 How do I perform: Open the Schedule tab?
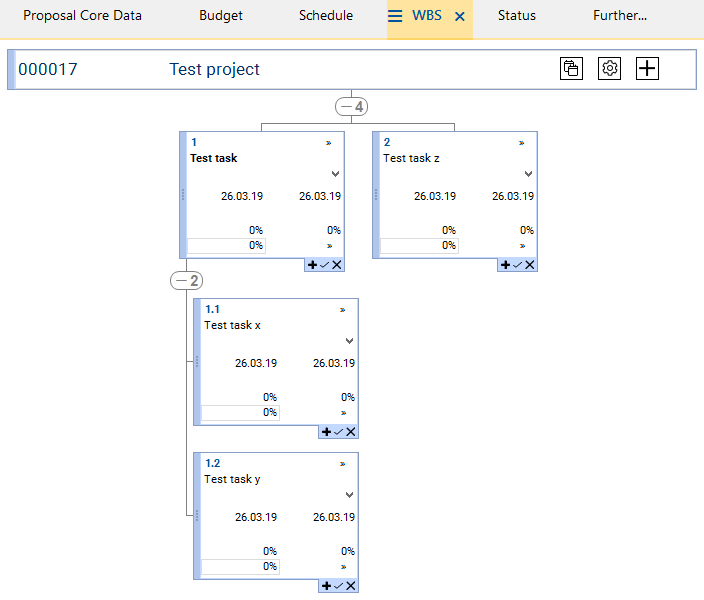coord(325,16)
